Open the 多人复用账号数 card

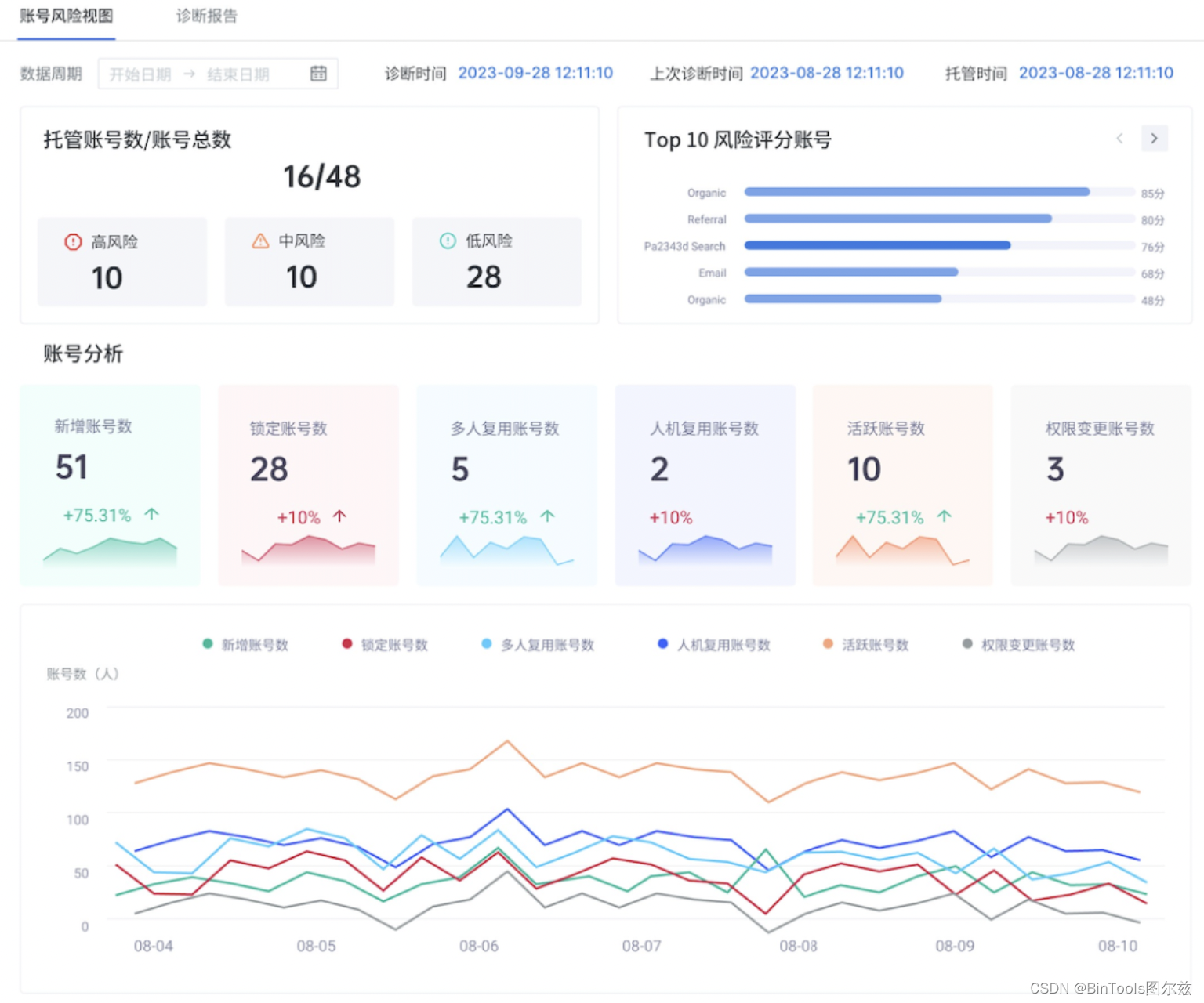pos(506,485)
